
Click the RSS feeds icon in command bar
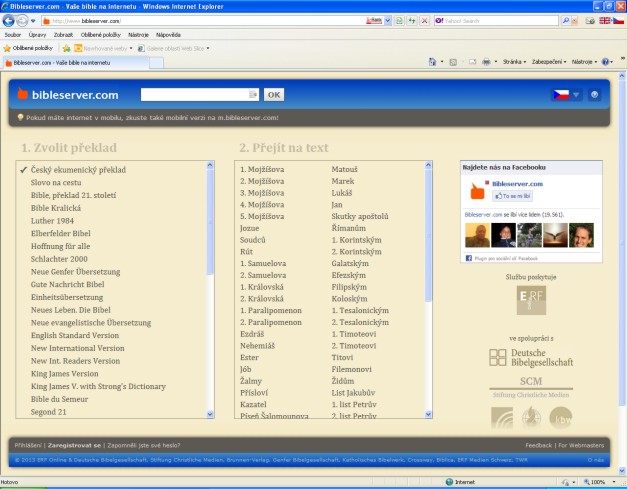point(453,62)
